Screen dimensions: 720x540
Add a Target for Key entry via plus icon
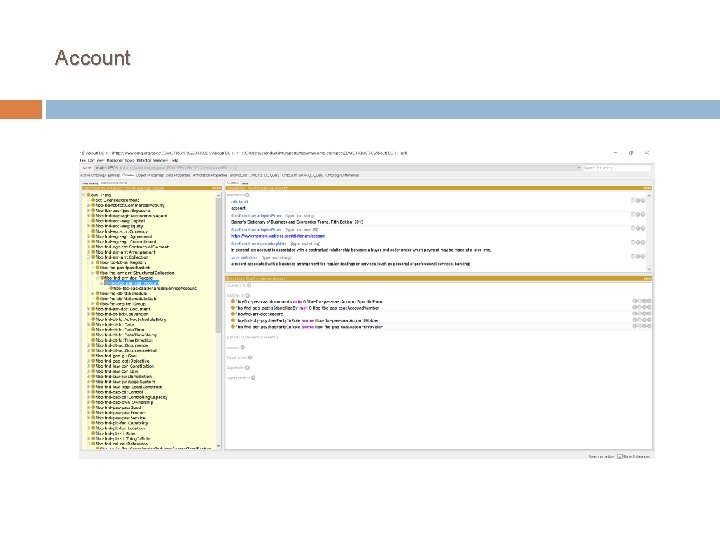pyautogui.click(x=250, y=358)
